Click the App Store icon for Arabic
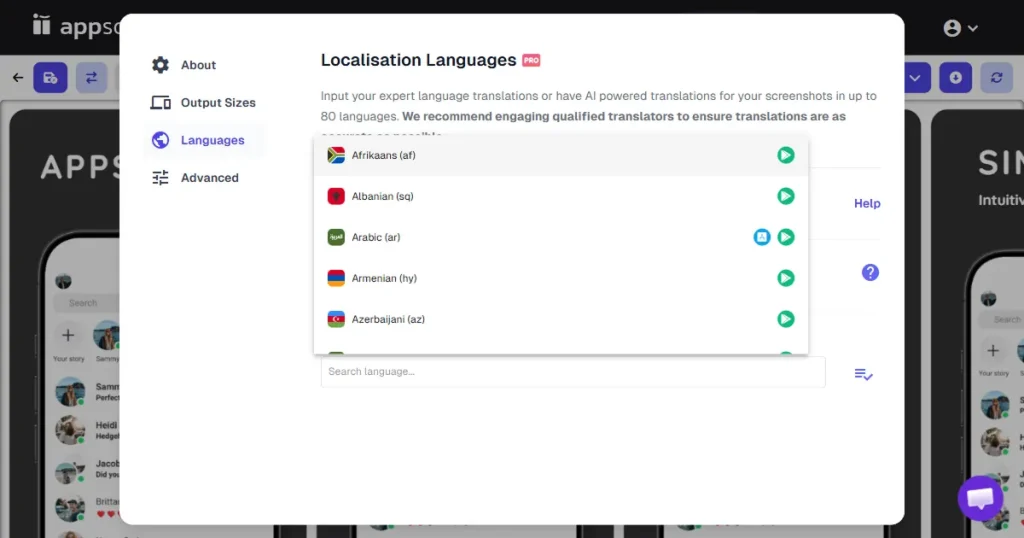The height and width of the screenshot is (538, 1024). 761,237
